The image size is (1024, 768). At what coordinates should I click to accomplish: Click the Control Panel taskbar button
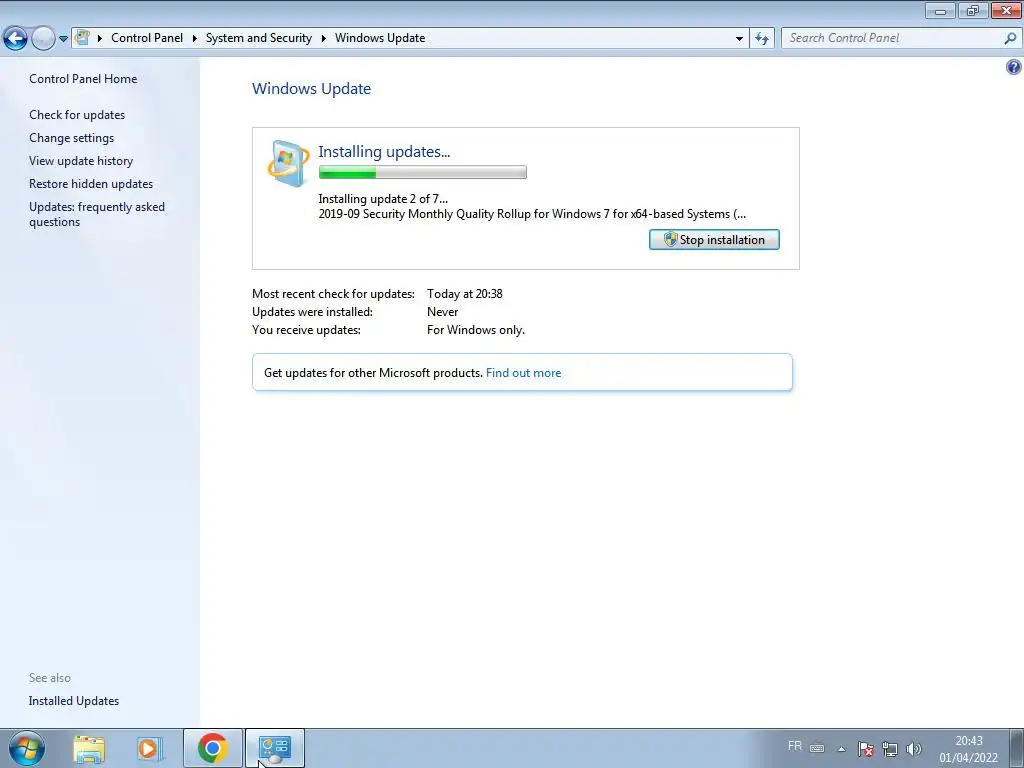click(275, 748)
